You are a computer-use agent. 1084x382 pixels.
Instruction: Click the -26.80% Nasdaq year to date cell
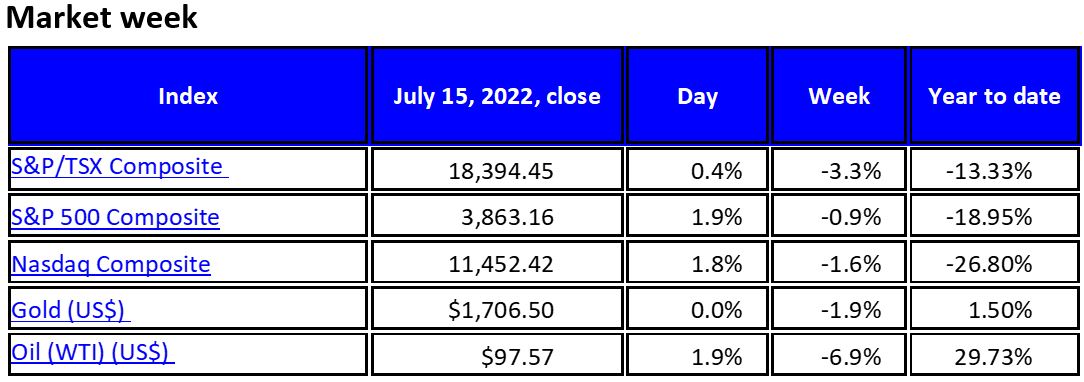pyautogui.click(x=994, y=263)
